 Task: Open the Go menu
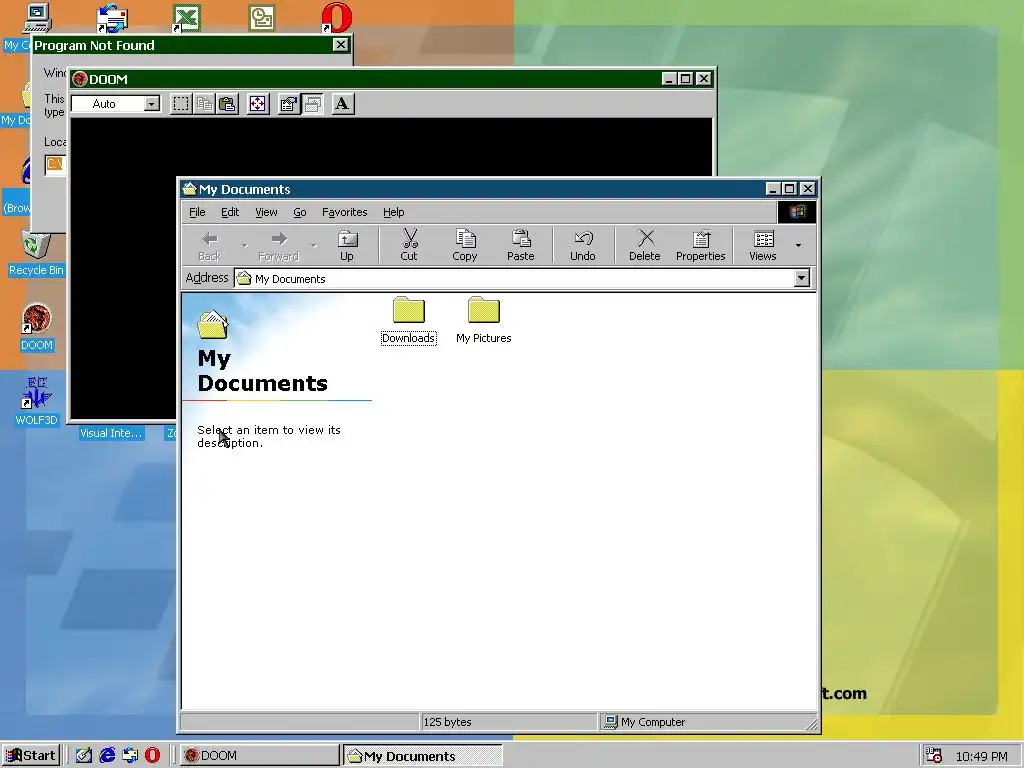(300, 212)
